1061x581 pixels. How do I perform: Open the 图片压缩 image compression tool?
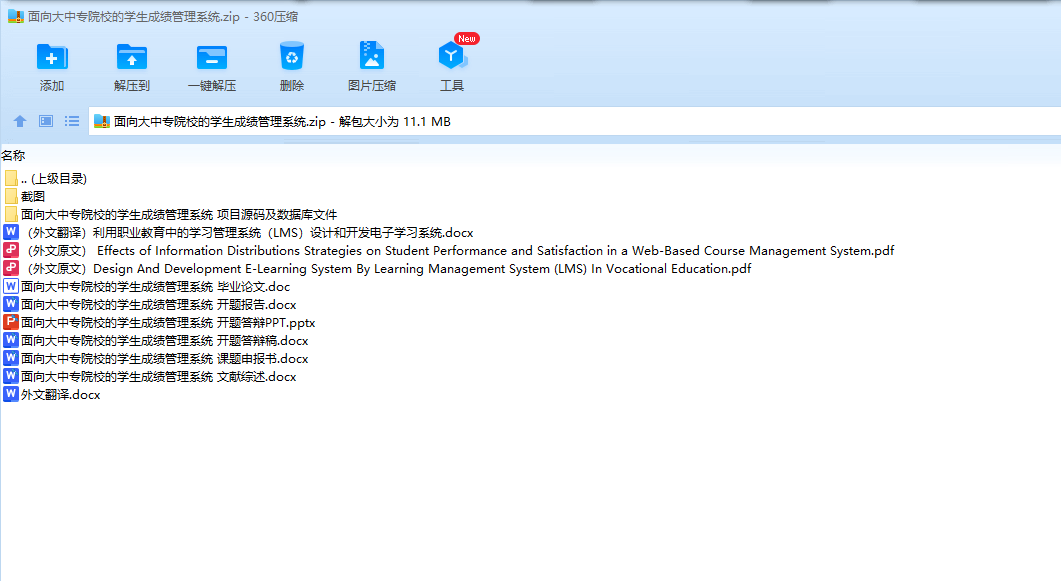[371, 56]
